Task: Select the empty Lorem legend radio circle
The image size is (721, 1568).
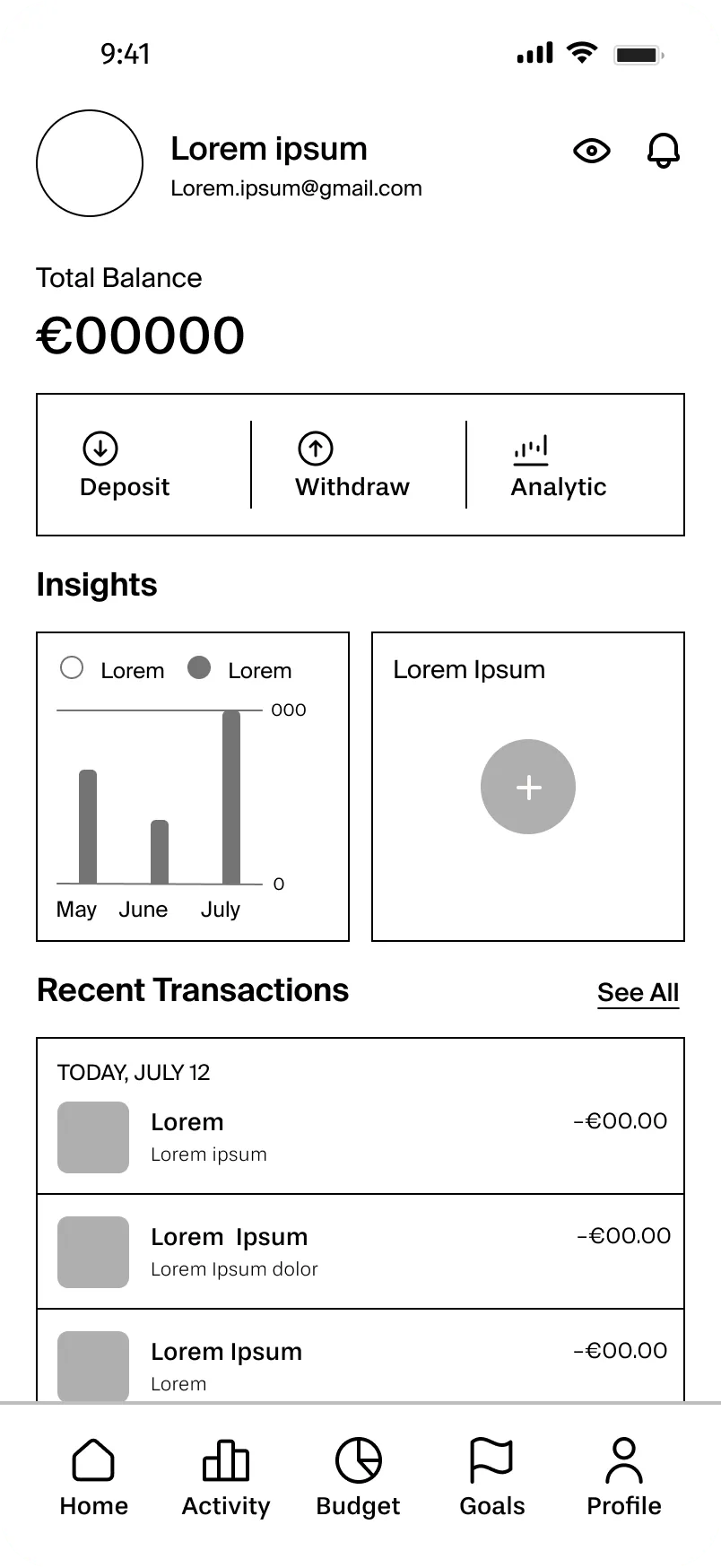Action: (72, 667)
